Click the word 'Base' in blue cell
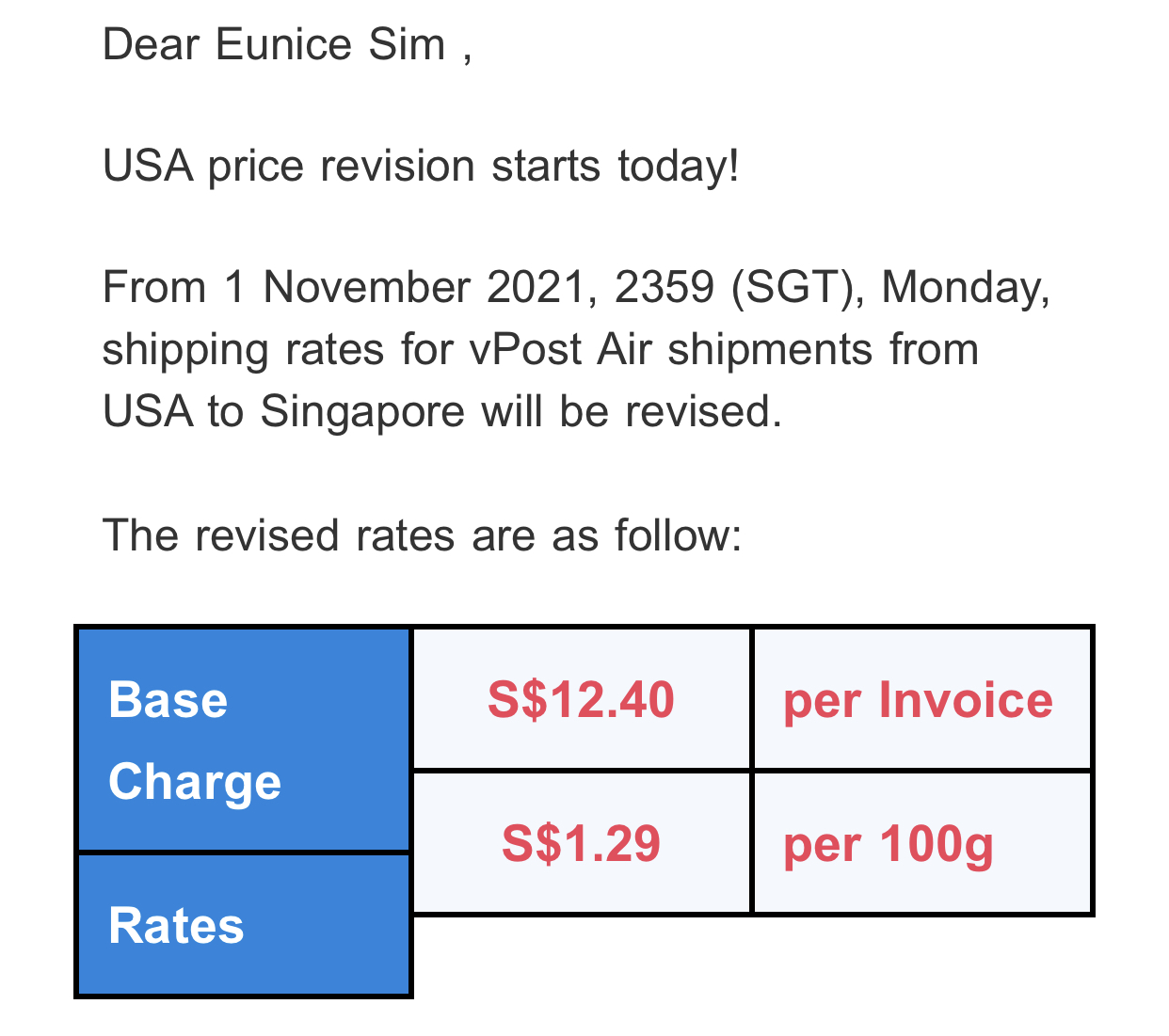The height and width of the screenshot is (1036, 1169). pyautogui.click(x=168, y=700)
